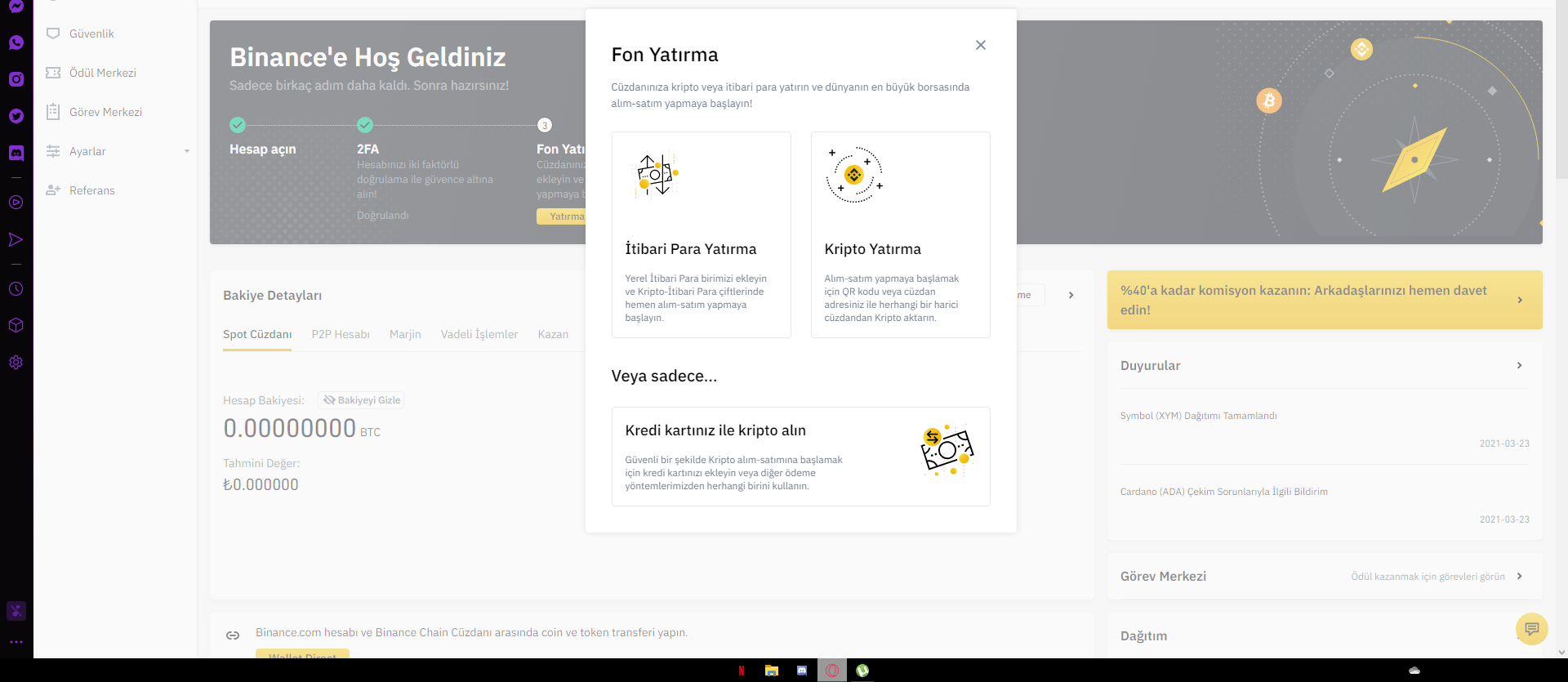Open File Explorer from the taskbar

click(x=772, y=671)
